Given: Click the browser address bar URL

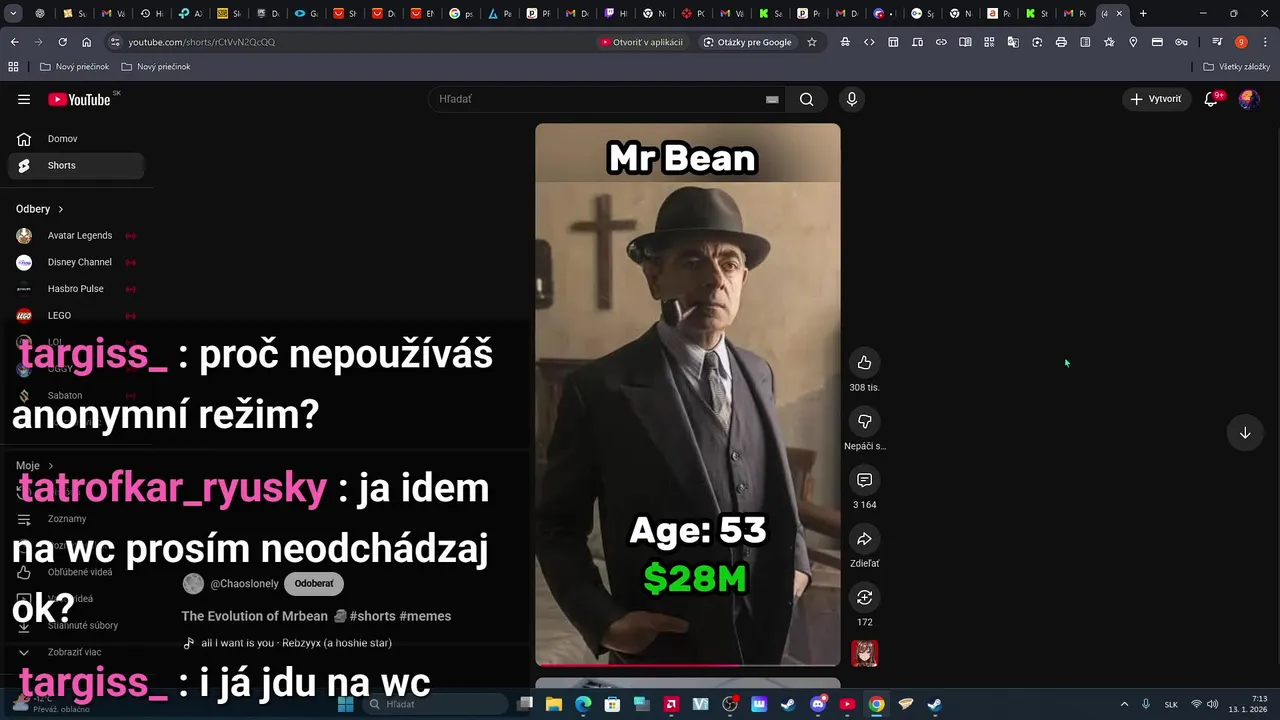Looking at the screenshot, I should pyautogui.click(x=201, y=42).
